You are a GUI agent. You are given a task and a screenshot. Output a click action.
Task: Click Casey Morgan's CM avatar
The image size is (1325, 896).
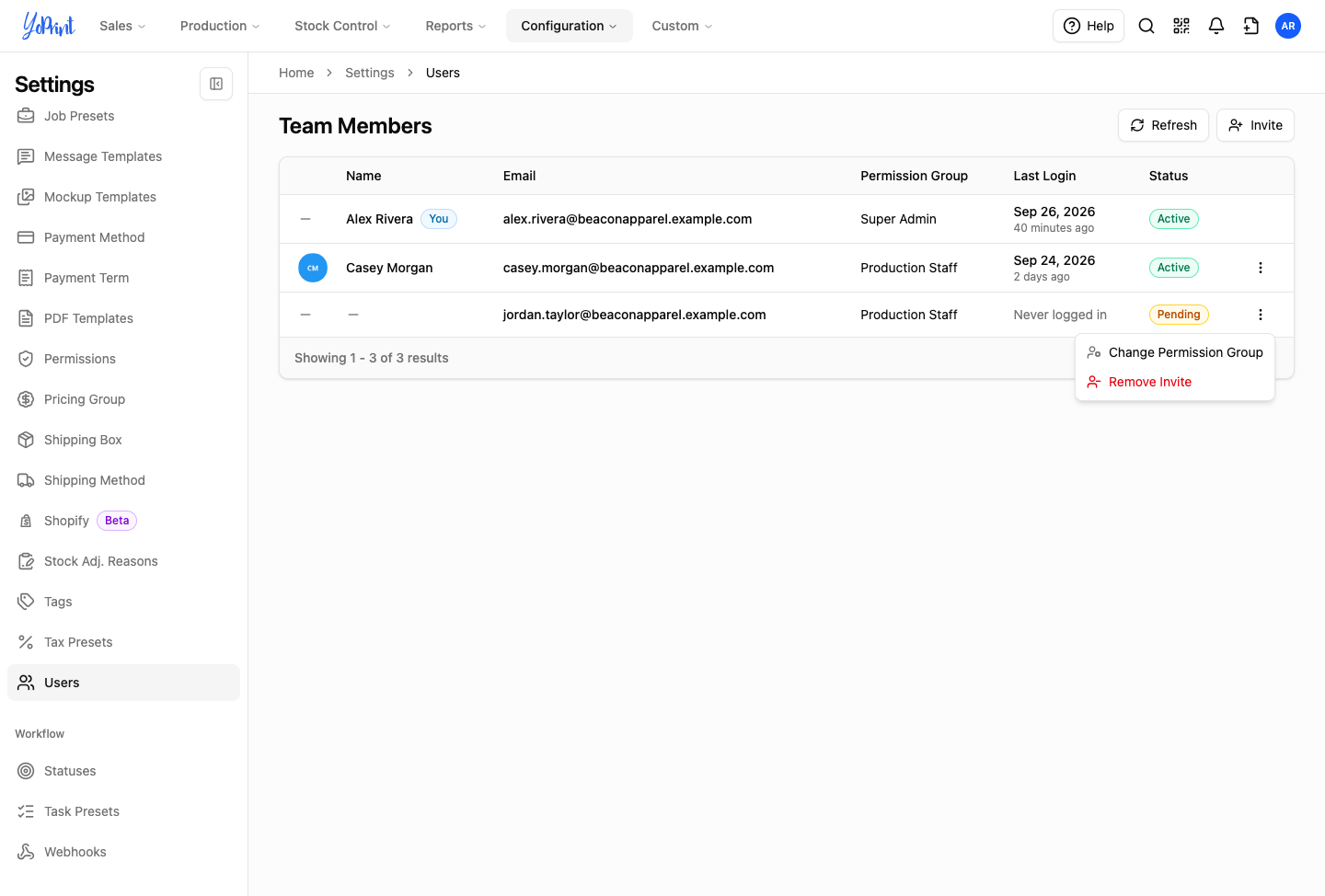(313, 268)
